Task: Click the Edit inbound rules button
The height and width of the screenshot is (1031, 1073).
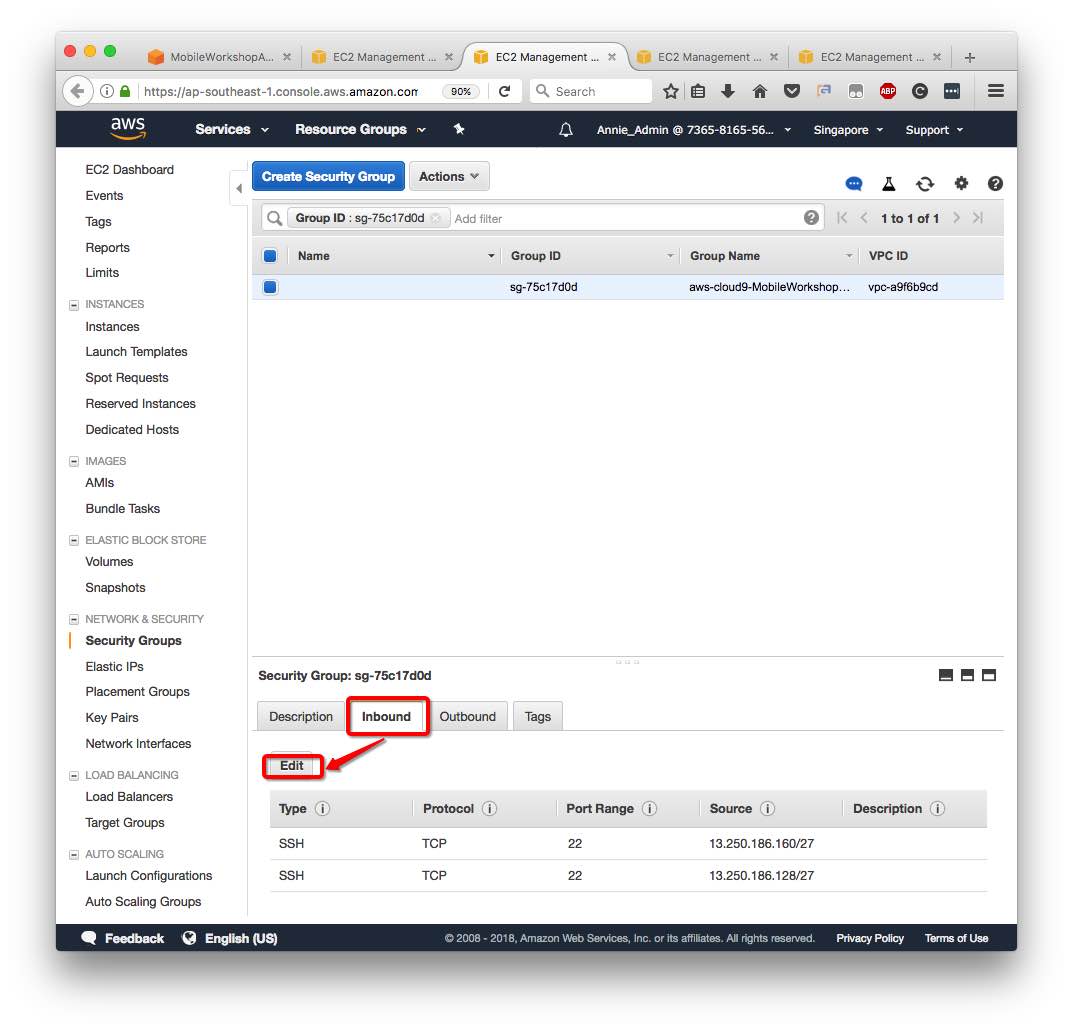Action: click(x=292, y=766)
